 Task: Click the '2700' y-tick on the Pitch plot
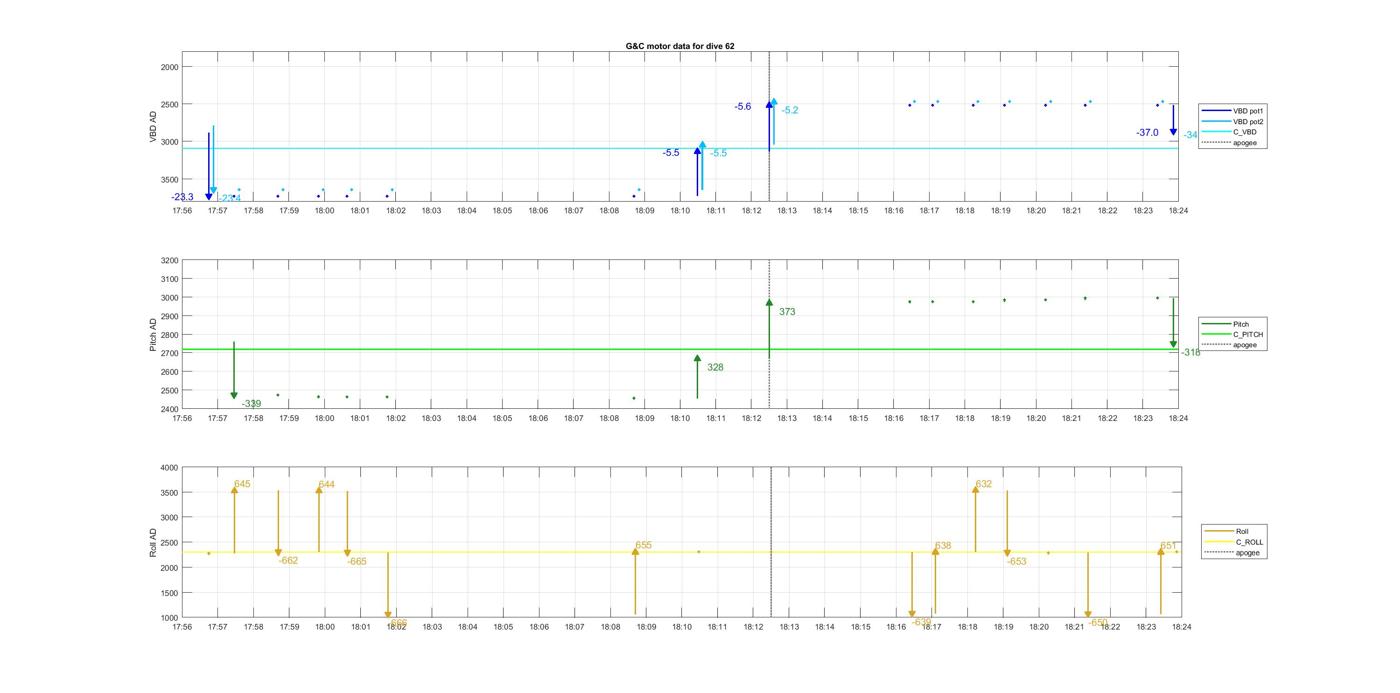[169, 353]
